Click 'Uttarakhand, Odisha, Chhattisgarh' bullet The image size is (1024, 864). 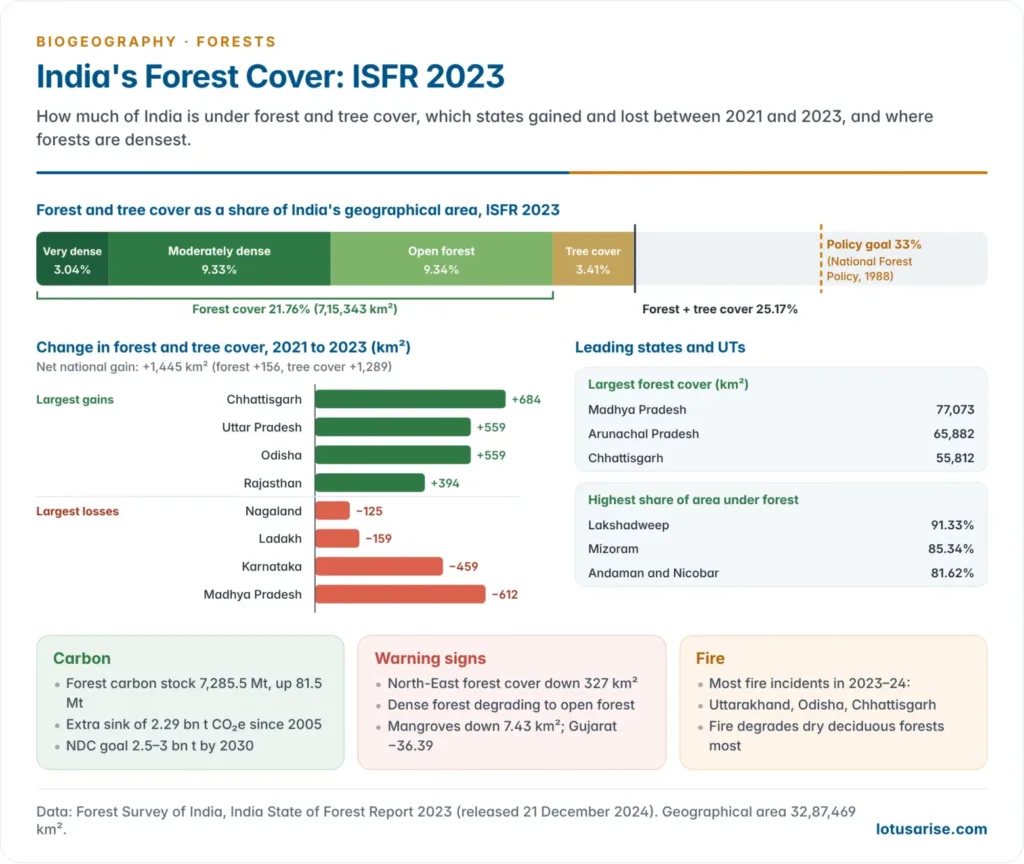pyautogui.click(x=822, y=705)
